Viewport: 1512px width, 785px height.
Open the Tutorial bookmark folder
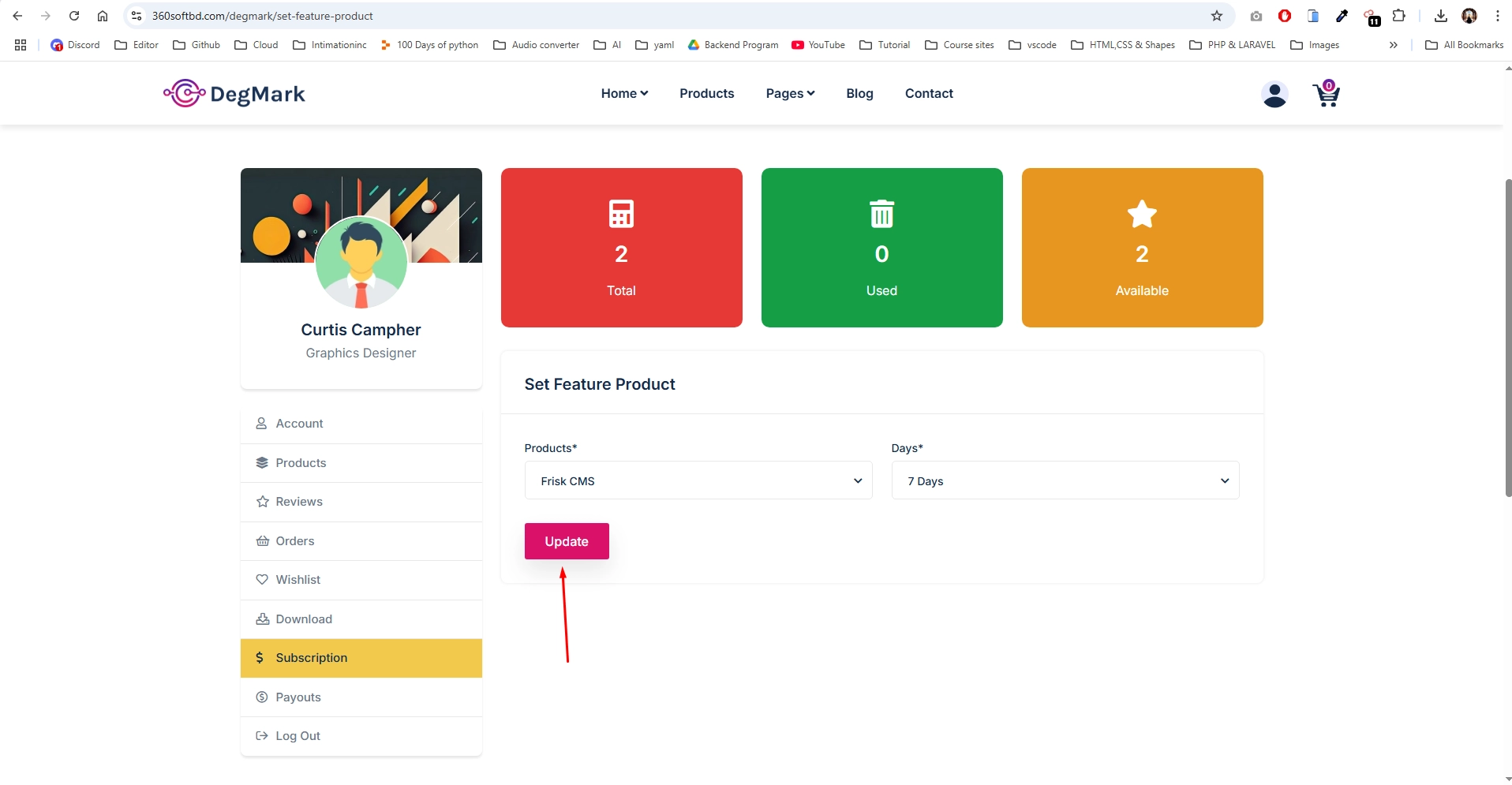885,45
